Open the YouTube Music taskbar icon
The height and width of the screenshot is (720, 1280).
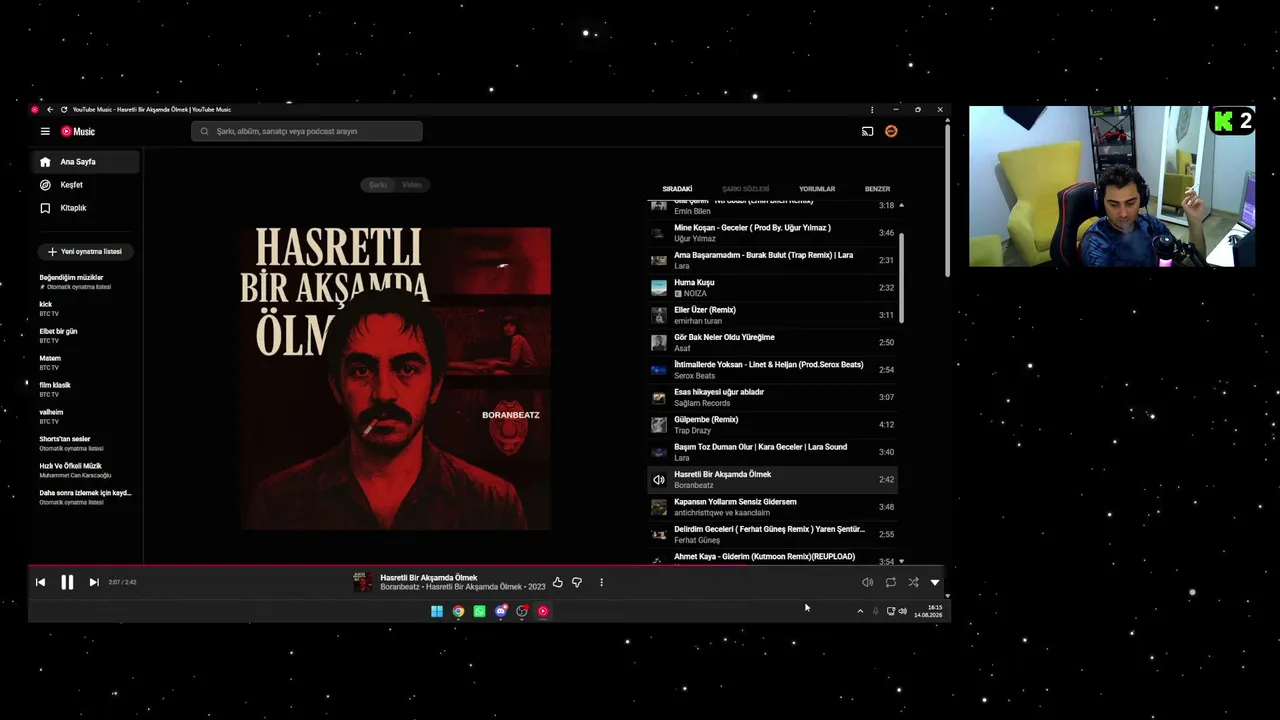543,611
